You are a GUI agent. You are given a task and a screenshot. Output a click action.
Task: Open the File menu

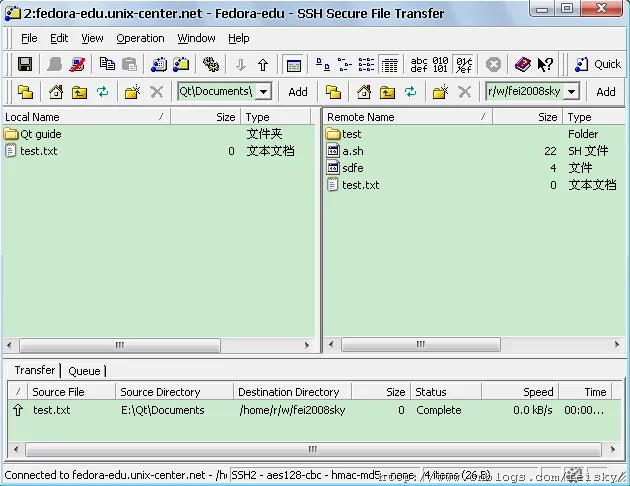point(29,38)
